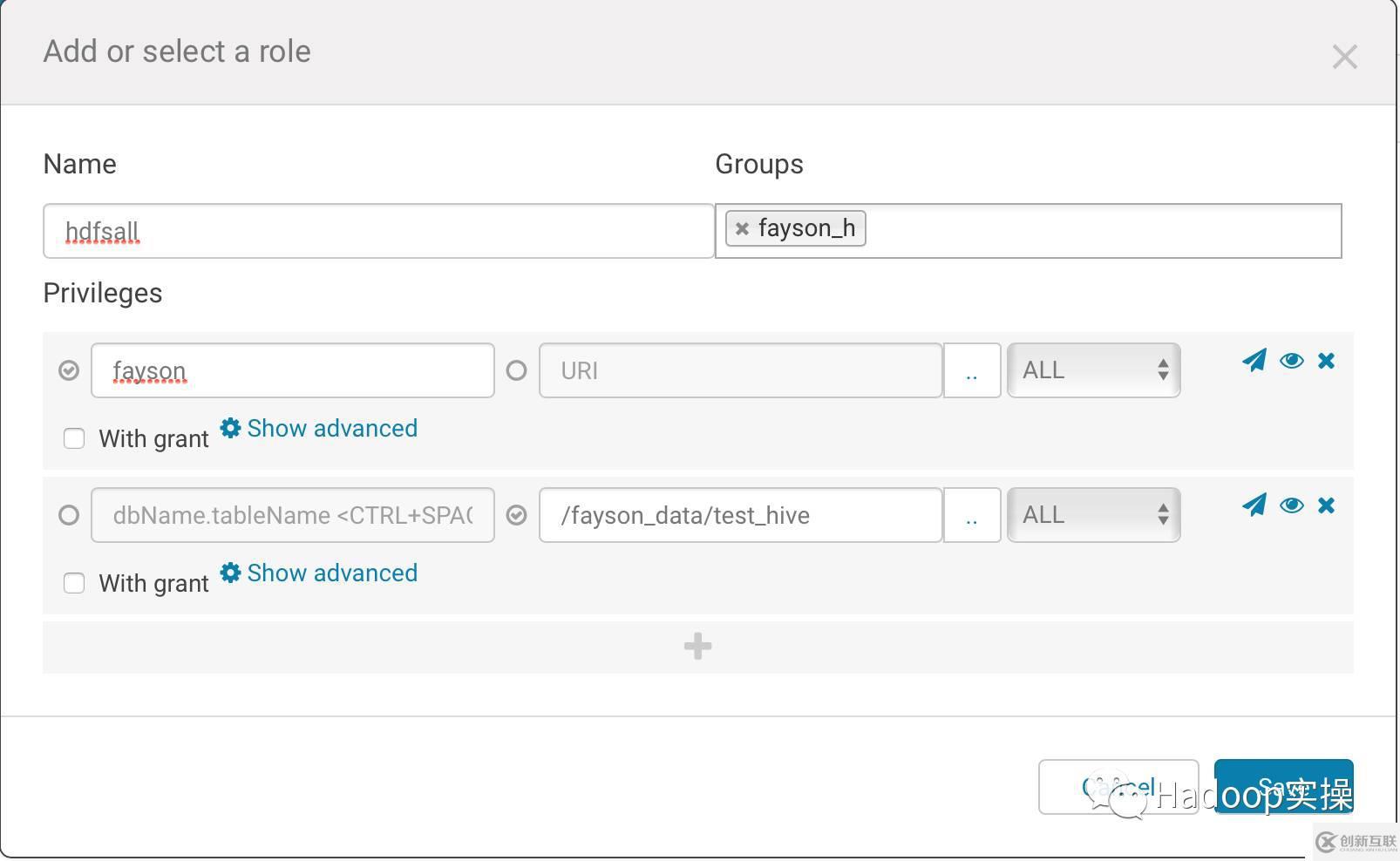
Task: Remove fayson_h group tag
Action: click(x=742, y=229)
